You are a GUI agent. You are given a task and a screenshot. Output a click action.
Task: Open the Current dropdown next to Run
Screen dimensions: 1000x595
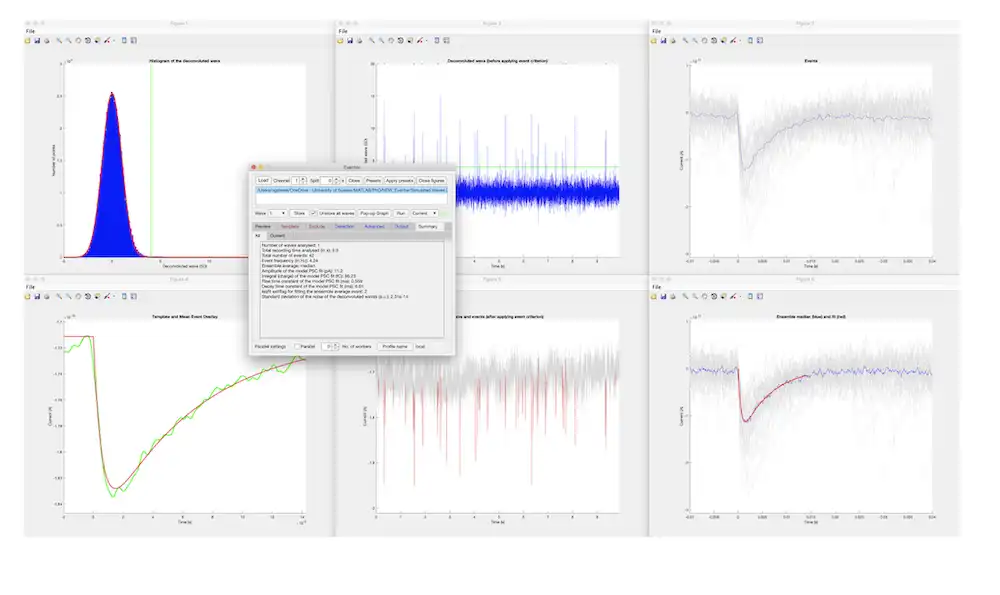(424, 213)
